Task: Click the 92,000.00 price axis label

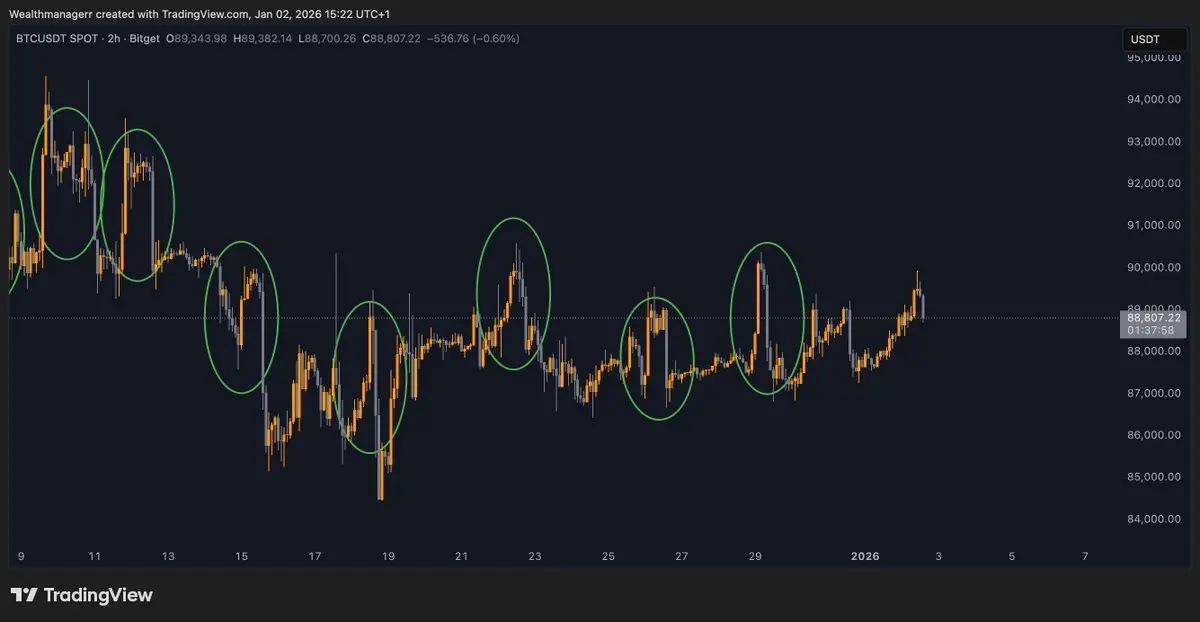Action: coord(1155,183)
